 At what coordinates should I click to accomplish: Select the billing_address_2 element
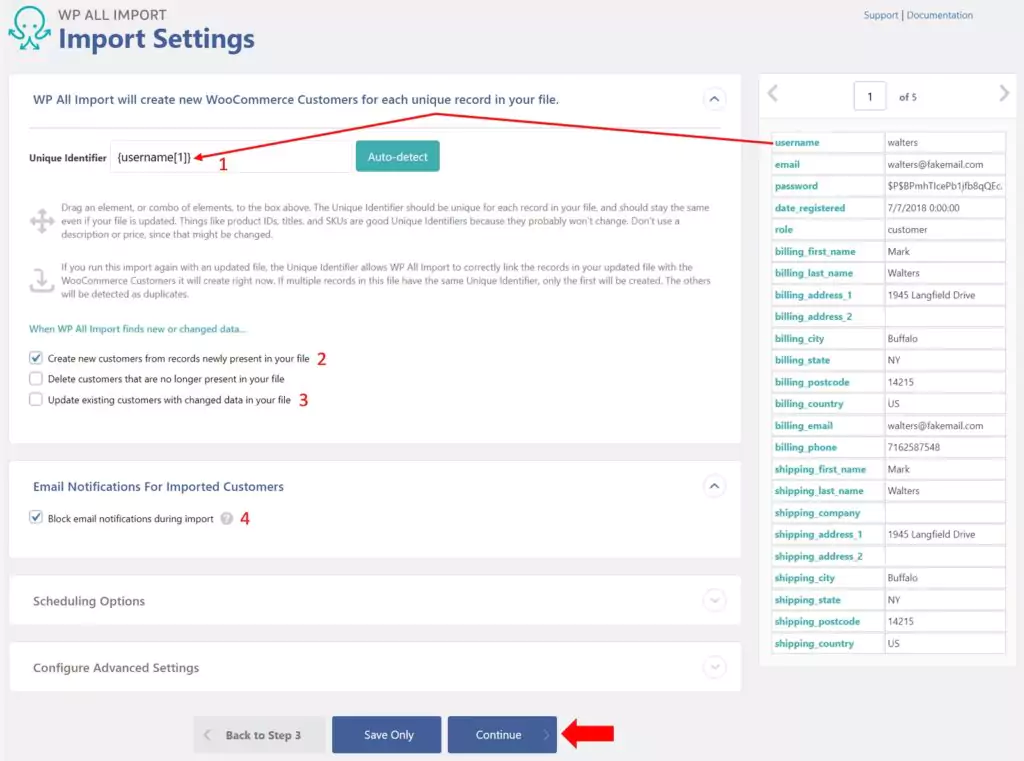pyautogui.click(x=813, y=317)
